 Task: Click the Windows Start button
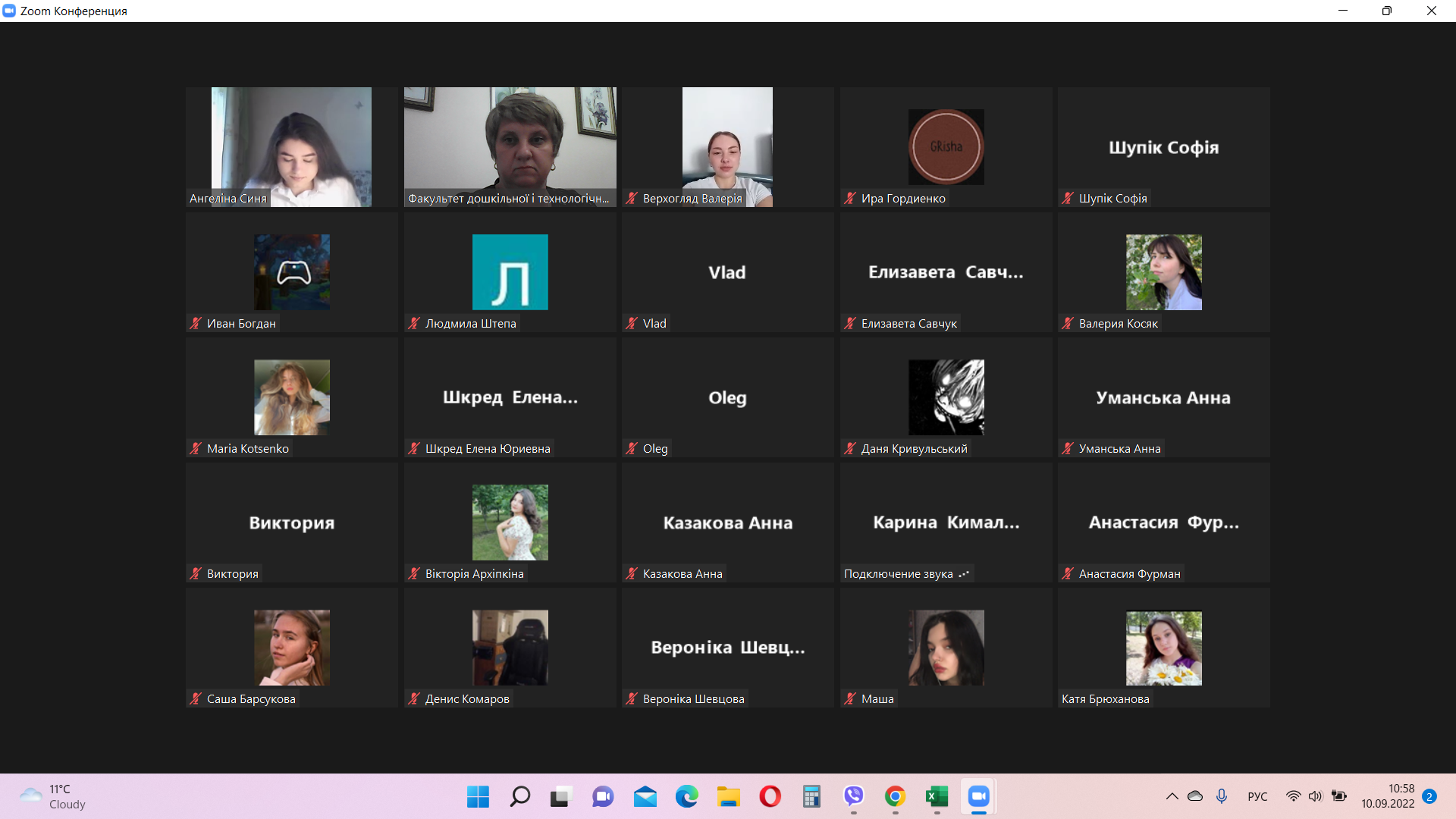point(478,796)
